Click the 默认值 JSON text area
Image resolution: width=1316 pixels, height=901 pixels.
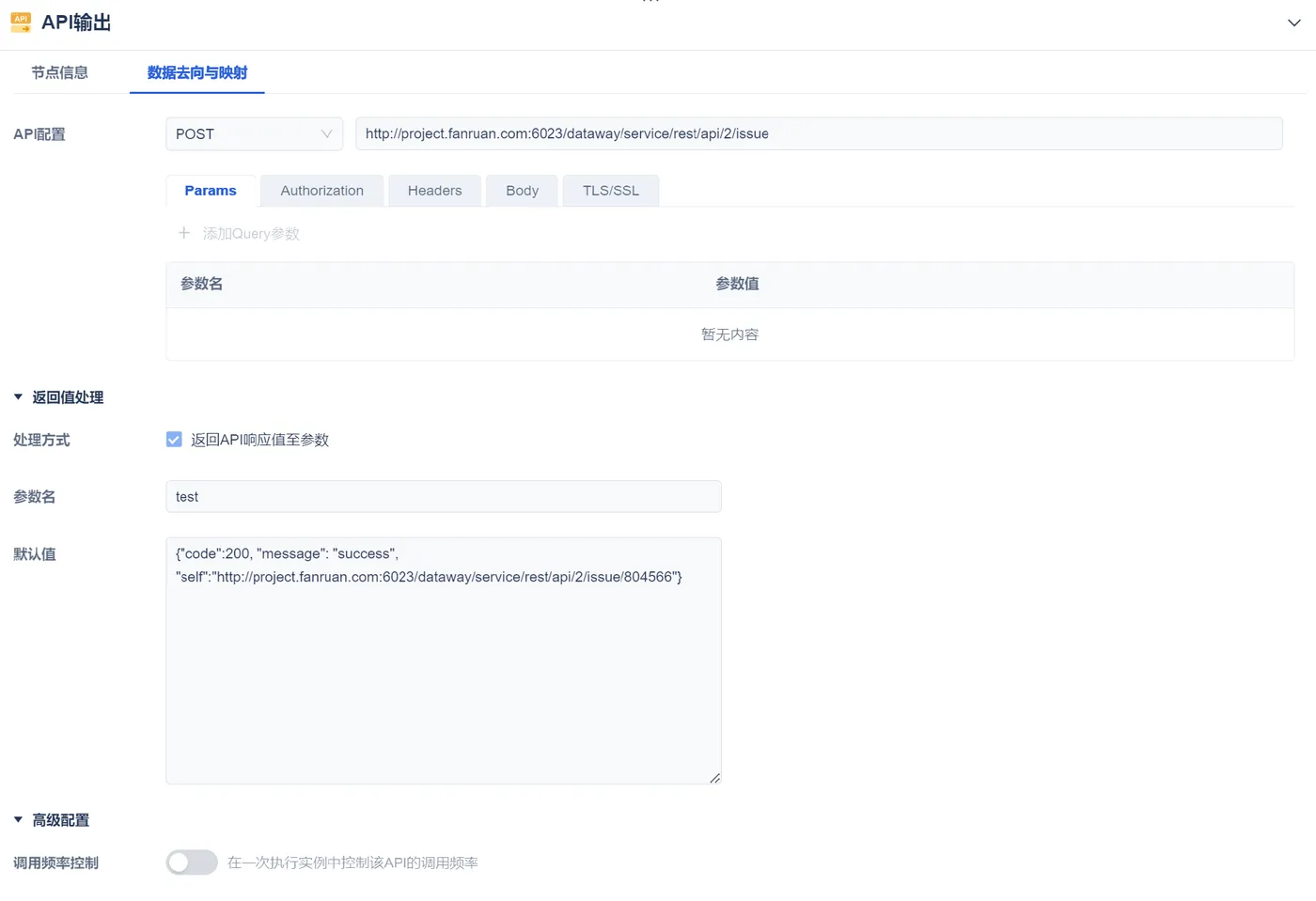point(444,660)
